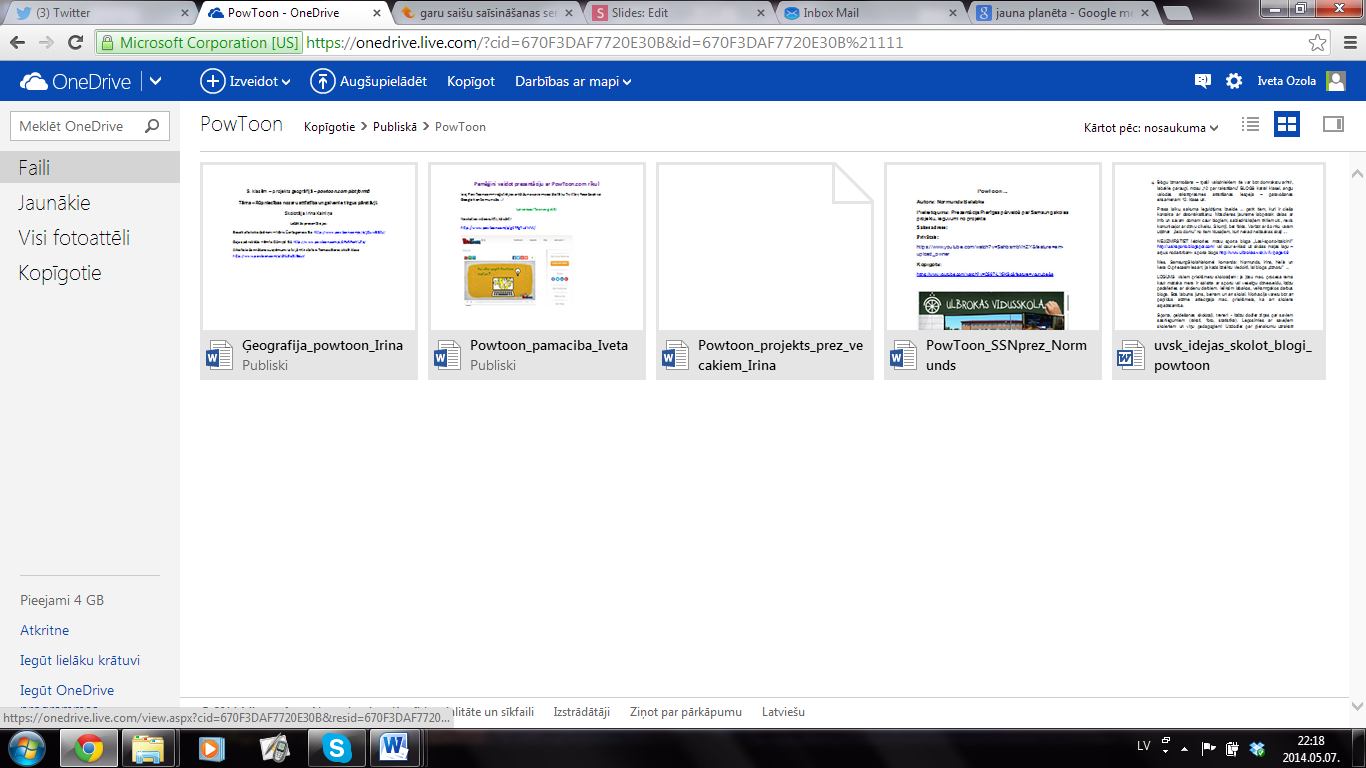The image size is (1366, 768).
Task: Click the Pieejami 4 GB storage link
Action: (62, 600)
